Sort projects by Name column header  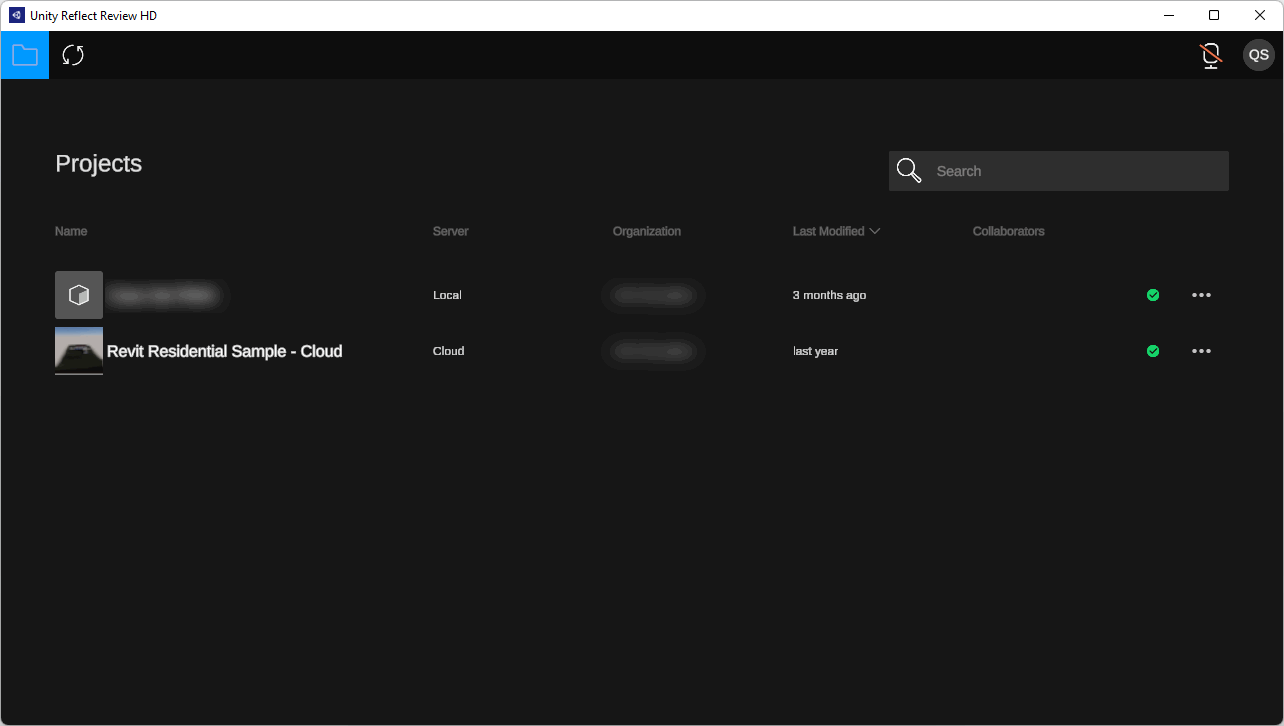[71, 231]
